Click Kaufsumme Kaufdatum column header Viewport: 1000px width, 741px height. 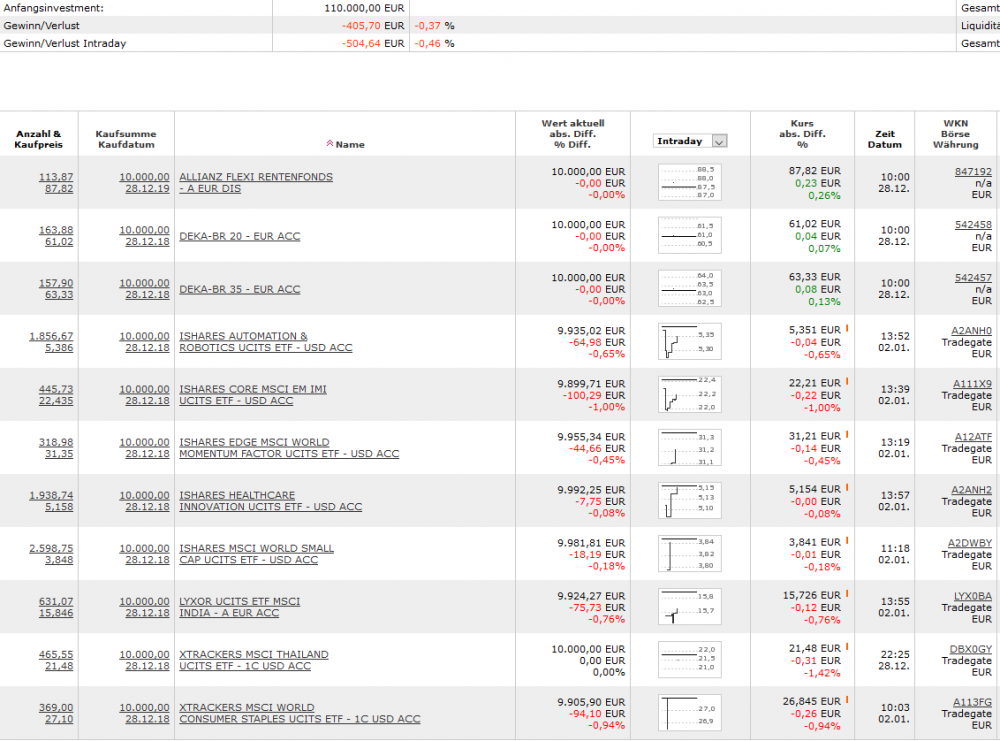click(126, 139)
